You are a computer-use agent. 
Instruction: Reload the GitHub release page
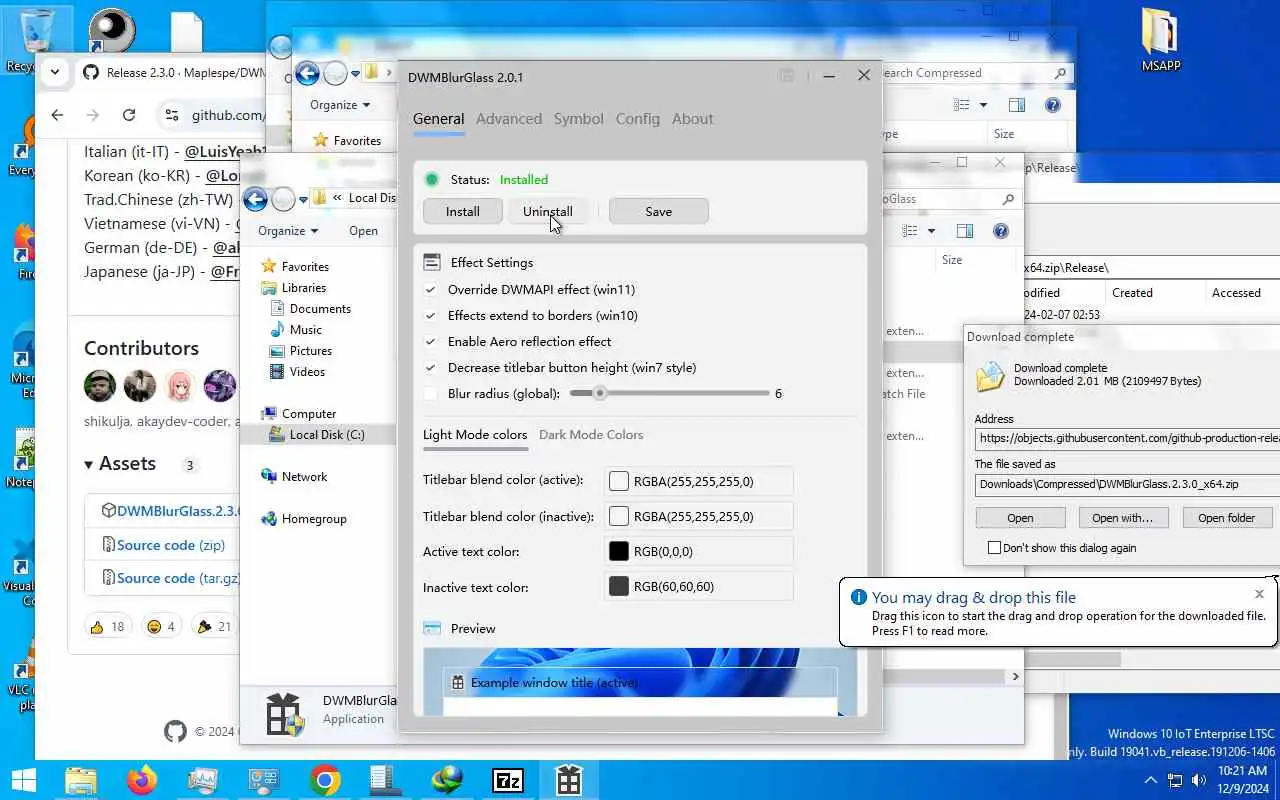pos(128,115)
